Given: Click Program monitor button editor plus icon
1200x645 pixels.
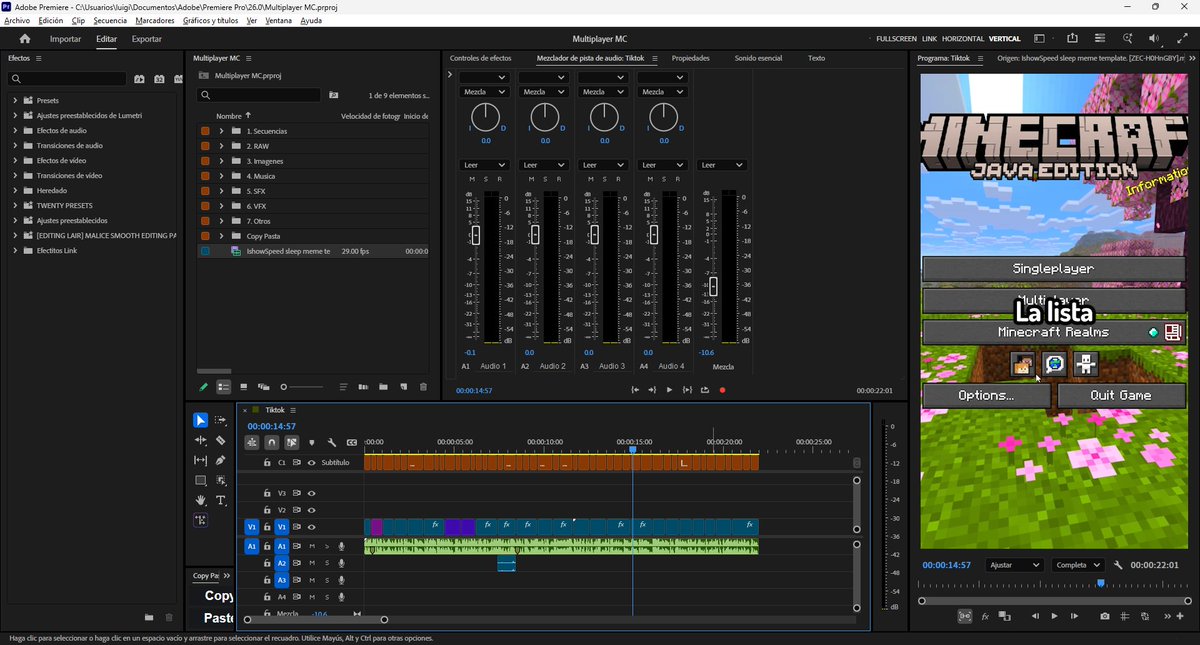Looking at the screenshot, I should pyautogui.click(x=1179, y=616).
